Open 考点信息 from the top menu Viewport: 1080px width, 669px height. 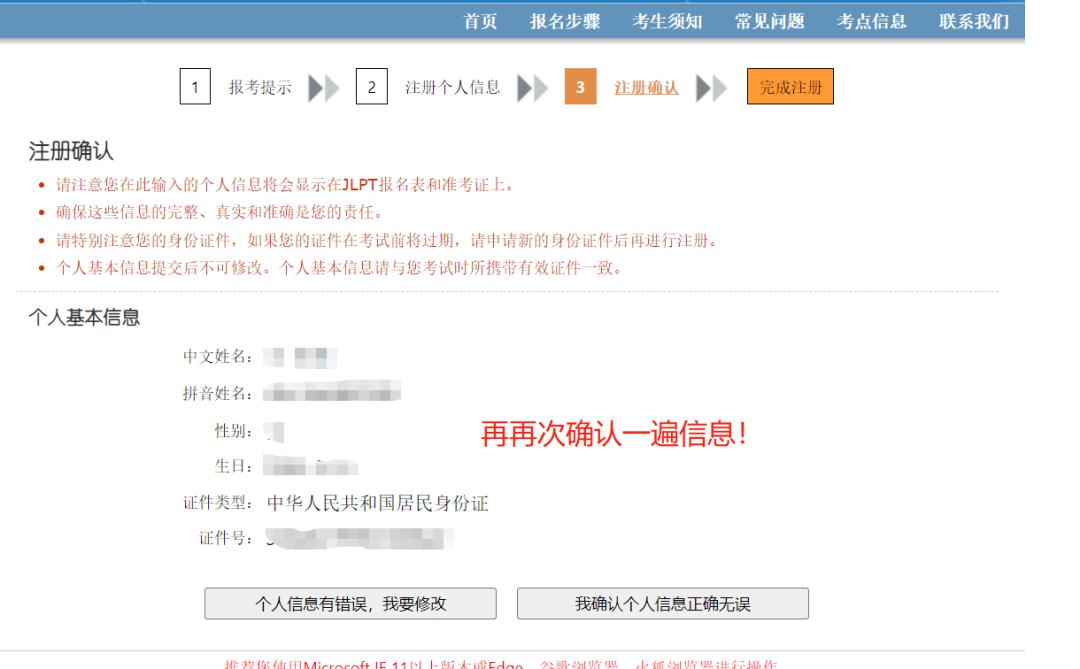click(871, 21)
